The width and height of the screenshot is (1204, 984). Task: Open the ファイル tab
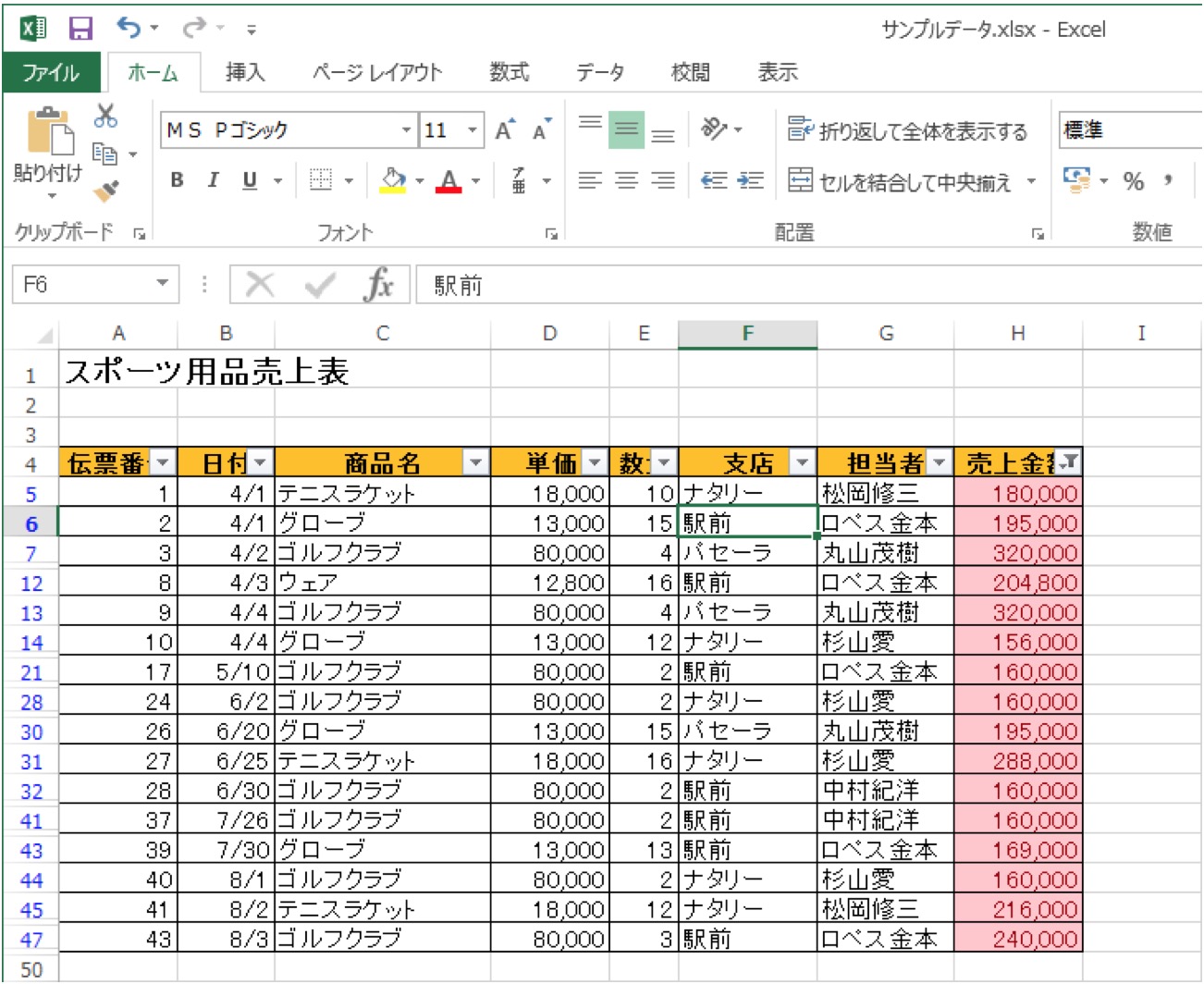51,72
